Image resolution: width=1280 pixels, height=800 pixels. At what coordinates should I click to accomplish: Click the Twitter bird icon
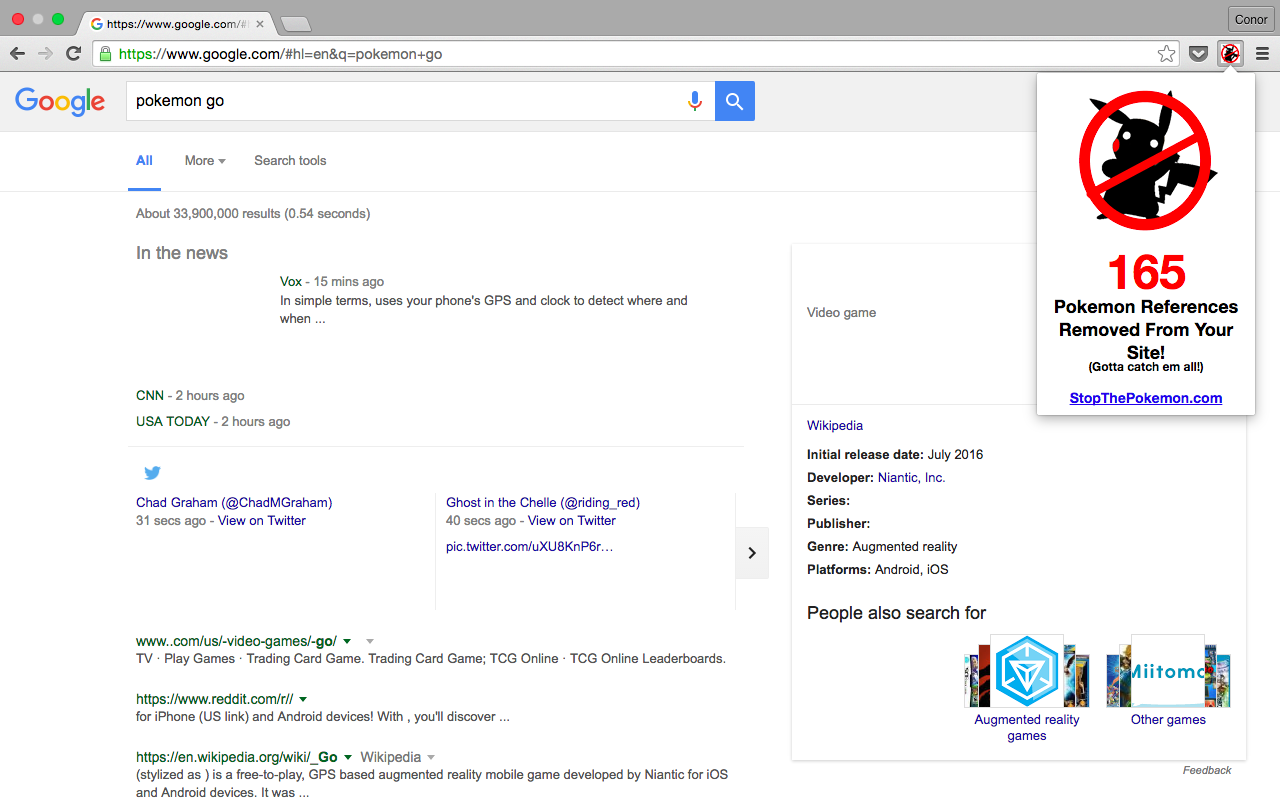(152, 473)
